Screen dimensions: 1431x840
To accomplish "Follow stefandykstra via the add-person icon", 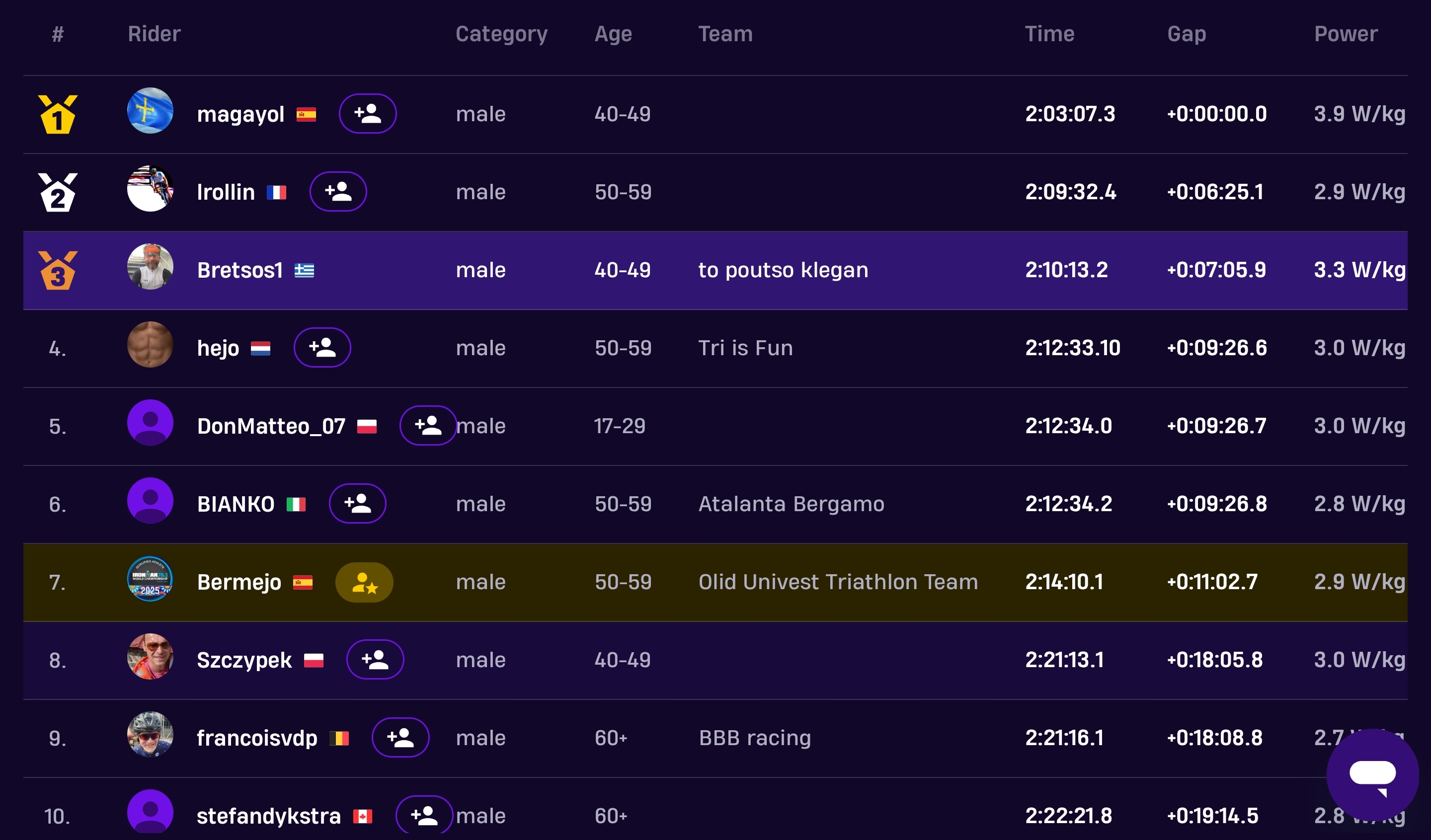I will (424, 816).
